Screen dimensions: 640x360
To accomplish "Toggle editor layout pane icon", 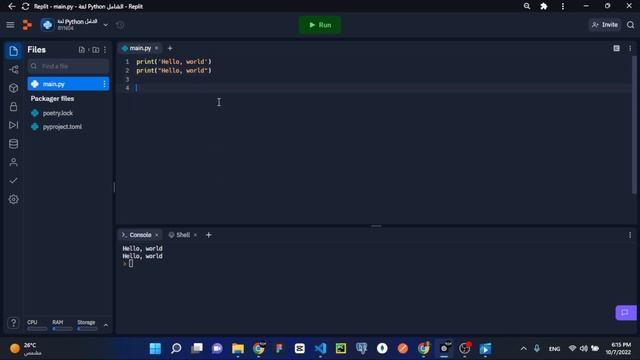I will (616, 48).
